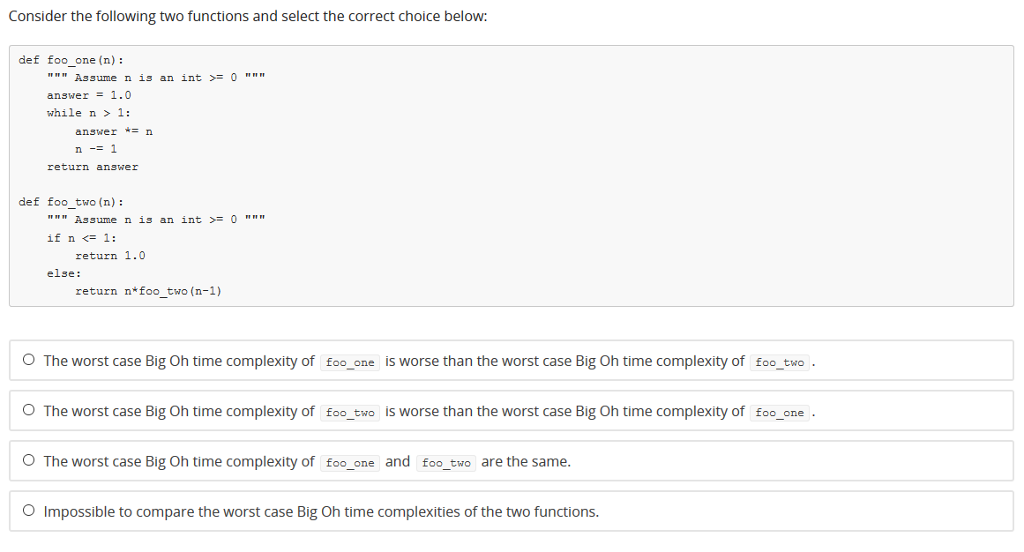Viewport: 1024px width, 552px height.
Task: Click the 'if n <= 1:' code line
Action: click(x=82, y=238)
